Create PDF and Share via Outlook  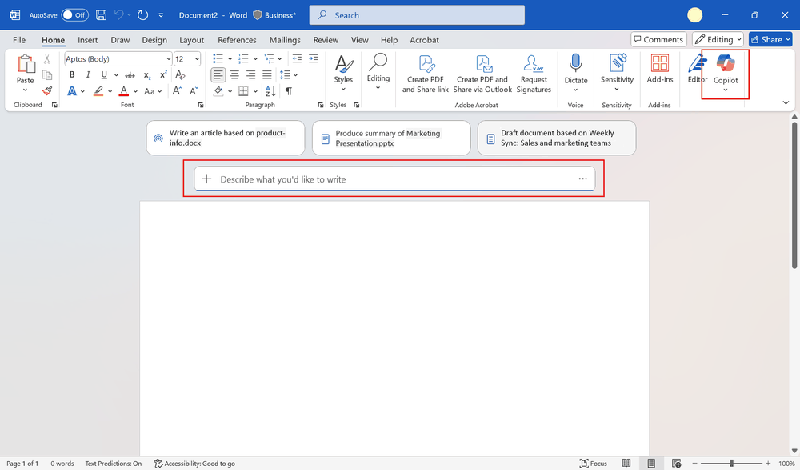(x=482, y=73)
